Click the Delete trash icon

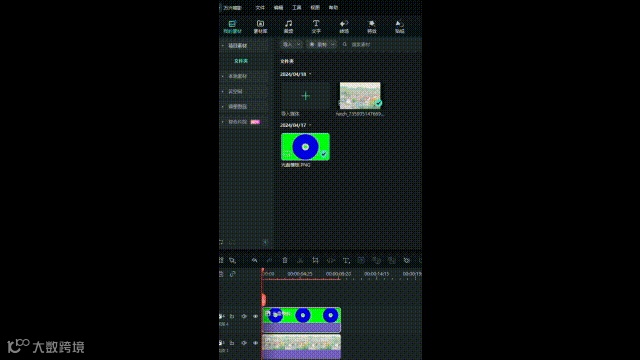tap(285, 260)
